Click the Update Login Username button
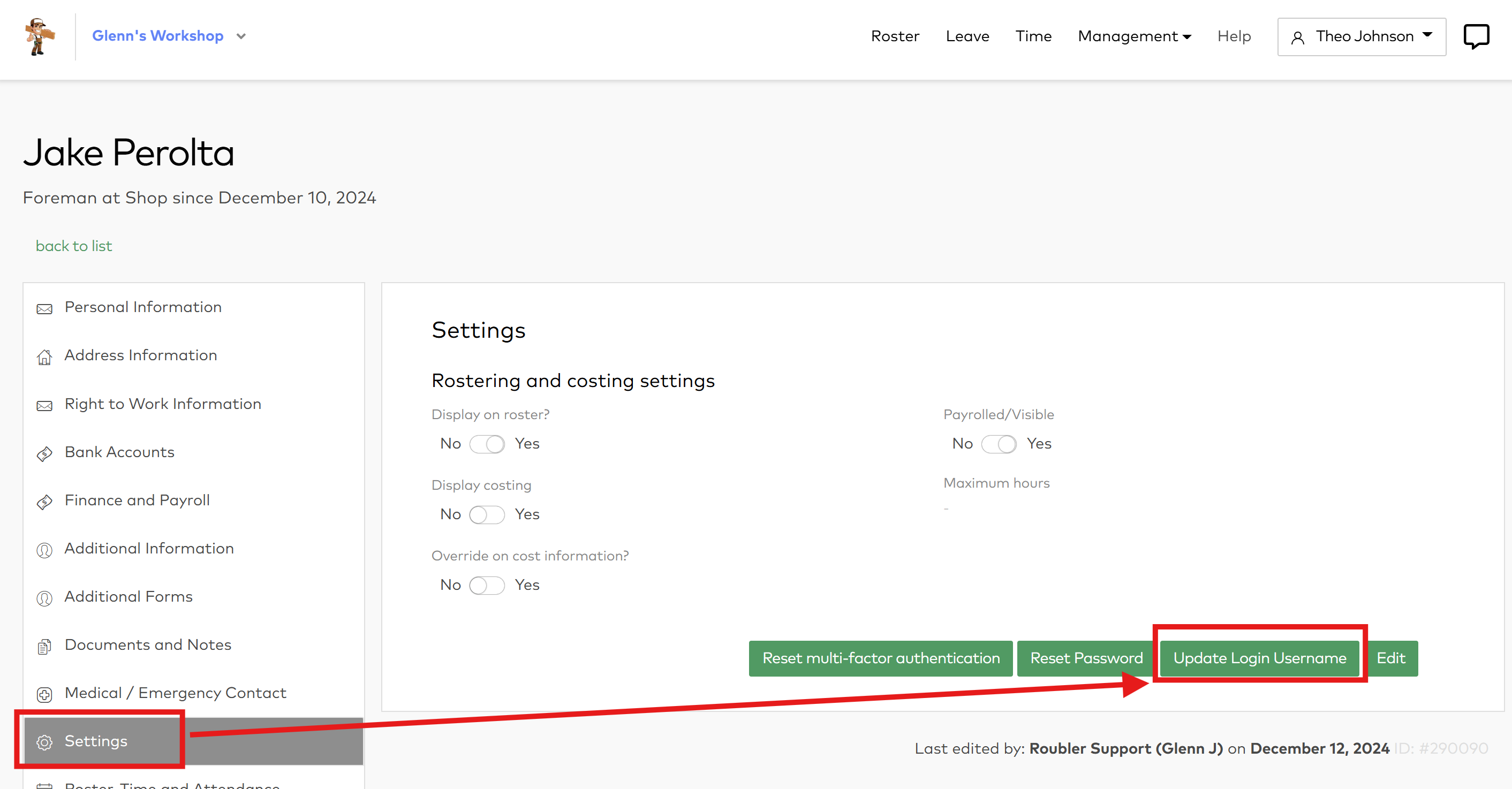 coord(1259,658)
